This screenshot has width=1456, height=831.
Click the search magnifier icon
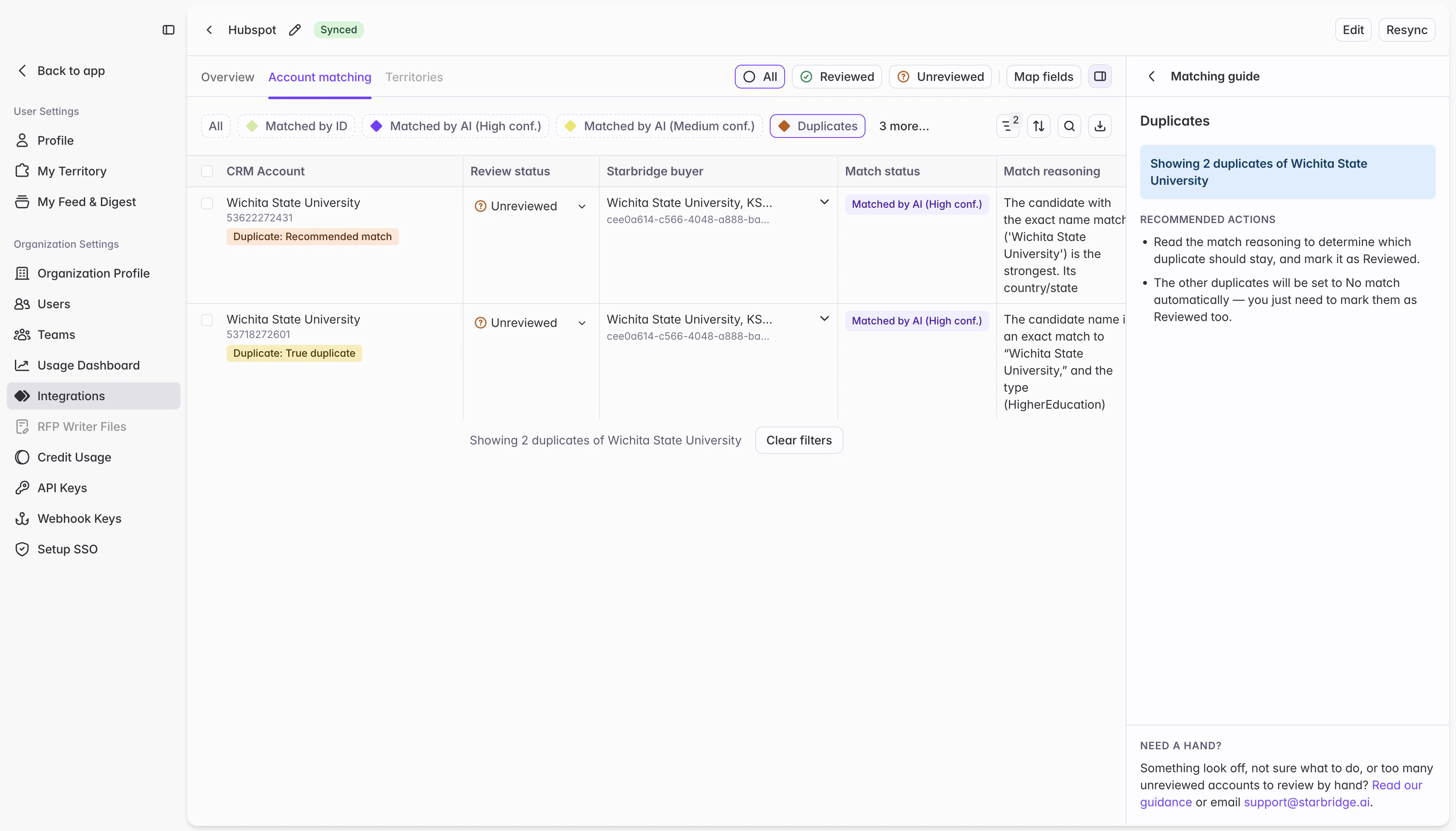tap(1069, 126)
